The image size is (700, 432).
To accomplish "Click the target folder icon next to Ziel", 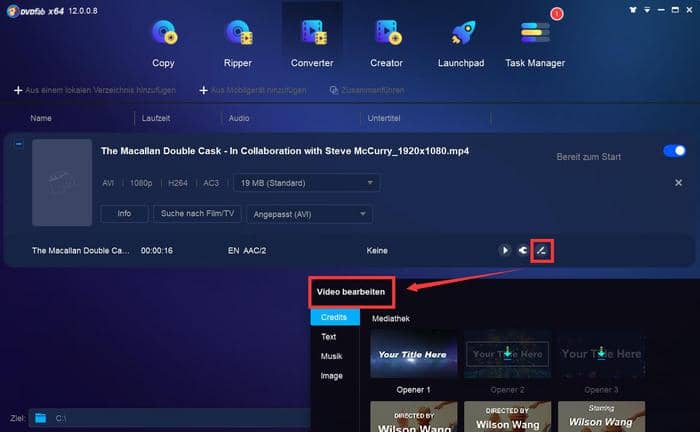I will point(41,418).
